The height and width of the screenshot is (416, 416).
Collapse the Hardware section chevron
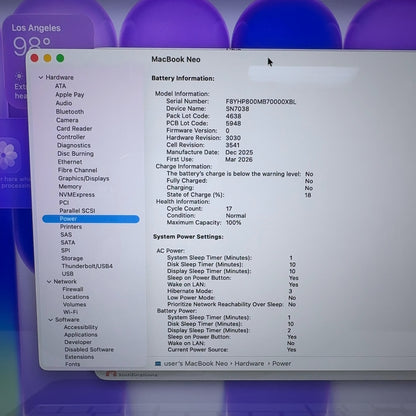tap(41, 77)
